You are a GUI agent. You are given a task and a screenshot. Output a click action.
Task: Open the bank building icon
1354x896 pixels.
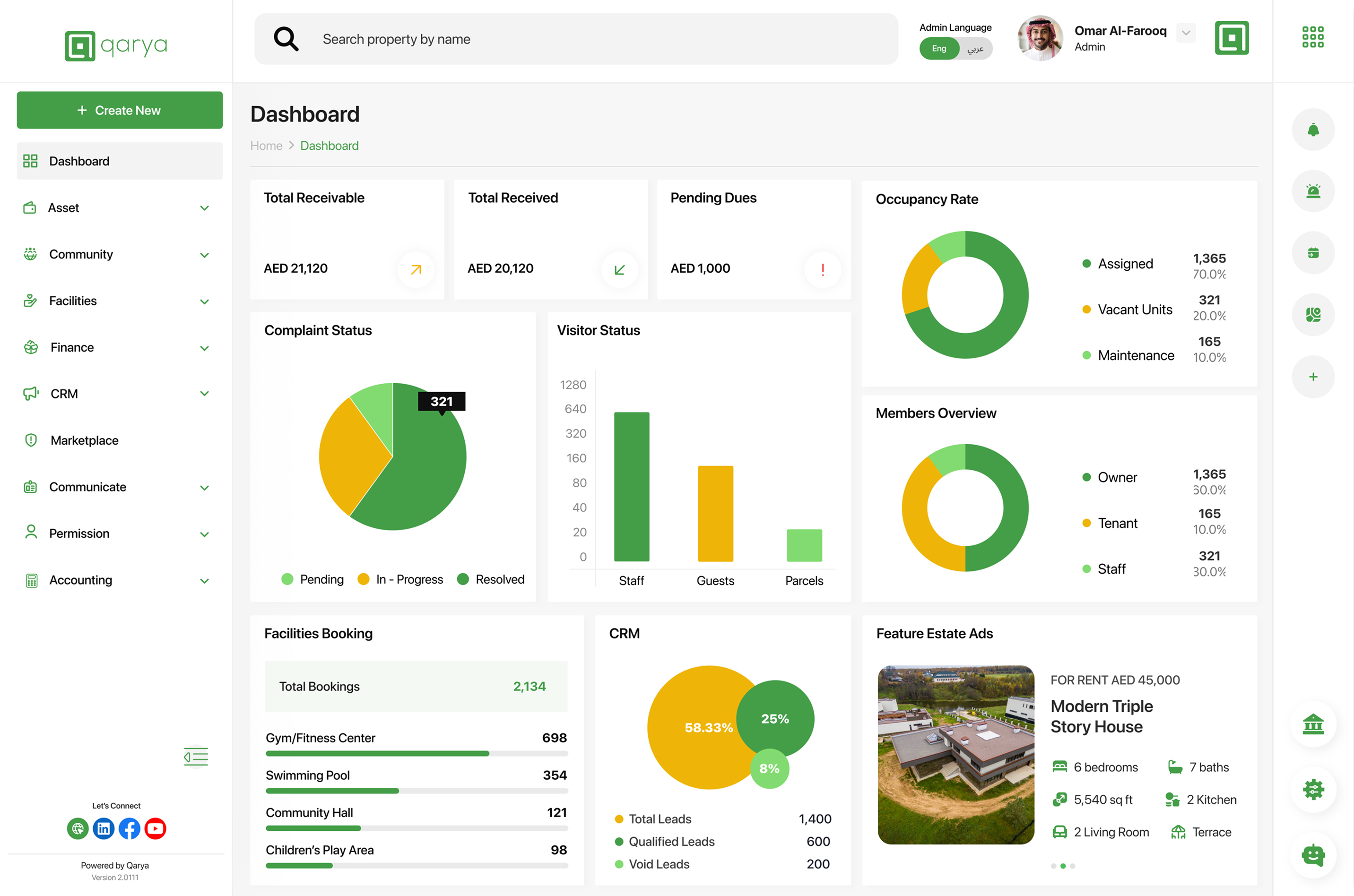pos(1313,724)
